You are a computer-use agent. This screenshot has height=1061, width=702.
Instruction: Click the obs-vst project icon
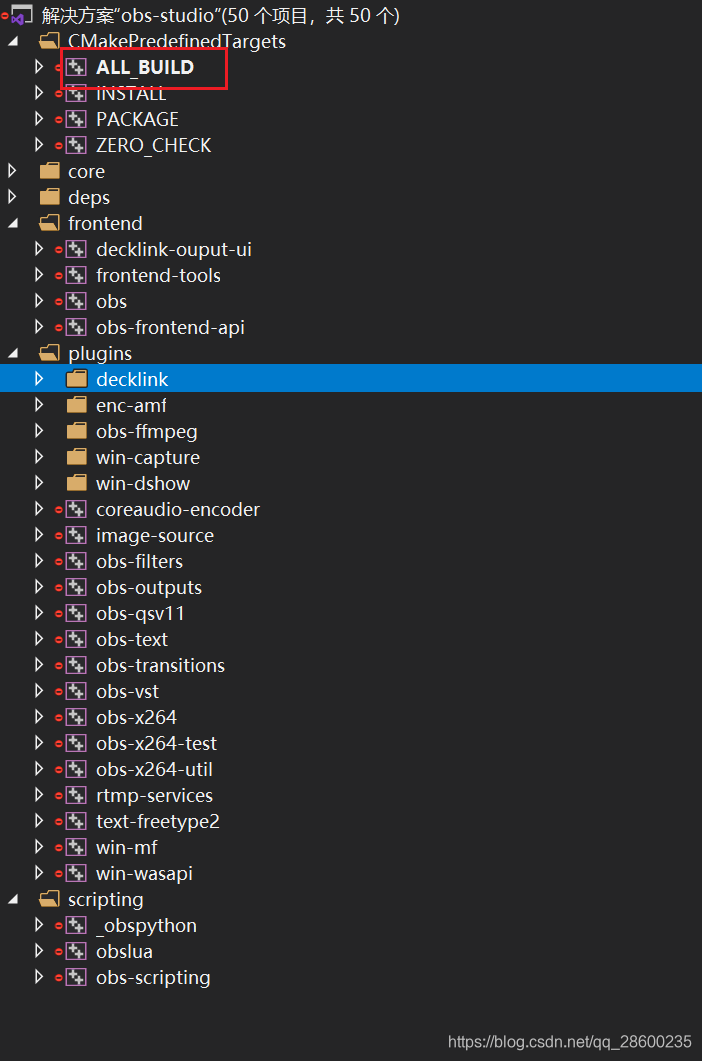tap(76, 692)
